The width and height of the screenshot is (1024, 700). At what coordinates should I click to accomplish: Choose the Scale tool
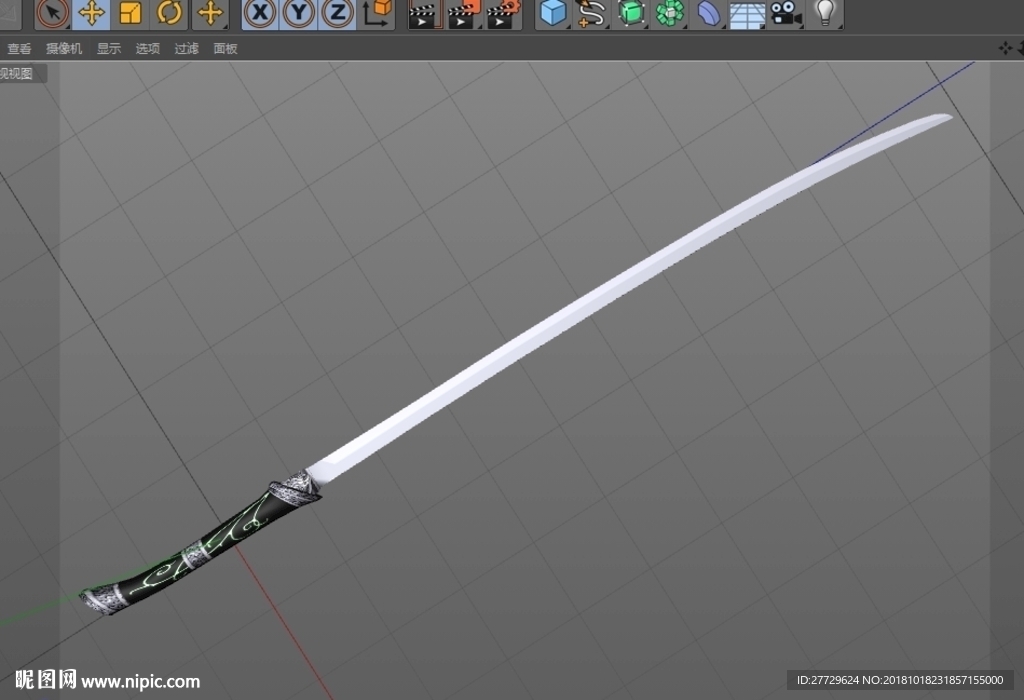click(131, 13)
